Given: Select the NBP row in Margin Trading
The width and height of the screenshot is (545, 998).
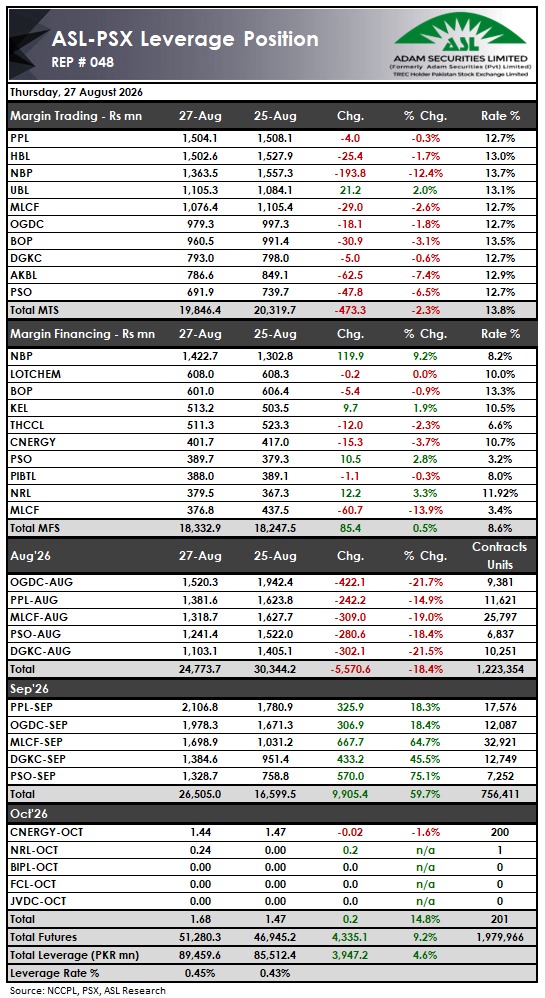Looking at the screenshot, I should click(272, 172).
